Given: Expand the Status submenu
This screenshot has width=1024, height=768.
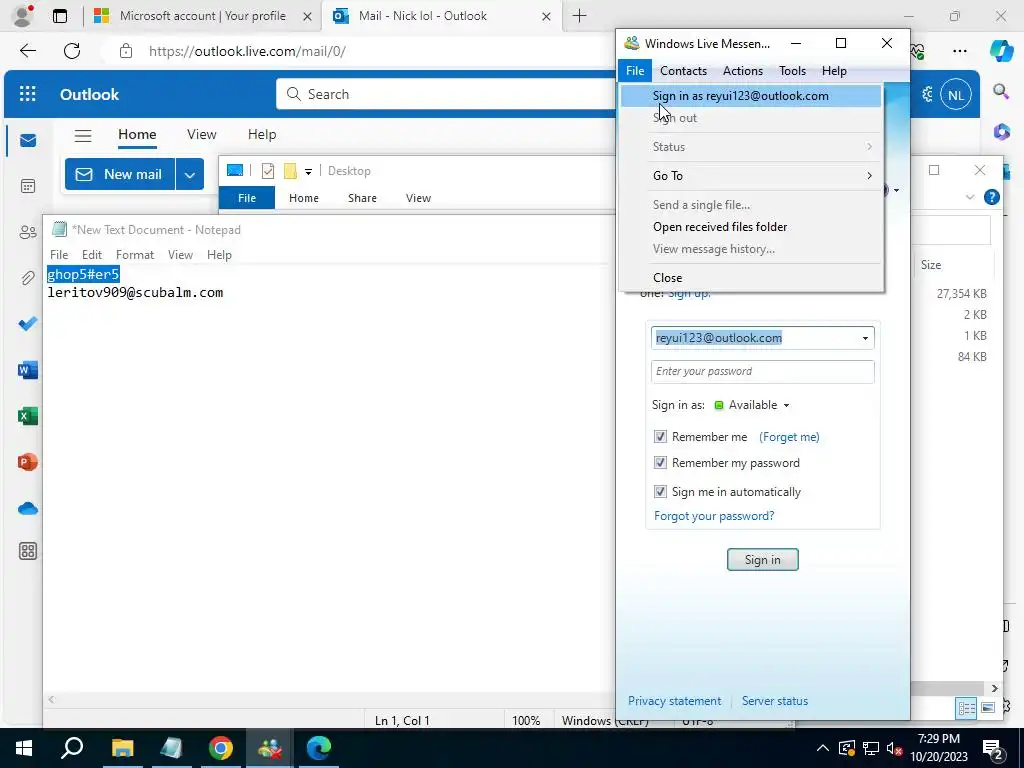Looking at the screenshot, I should (x=751, y=146).
